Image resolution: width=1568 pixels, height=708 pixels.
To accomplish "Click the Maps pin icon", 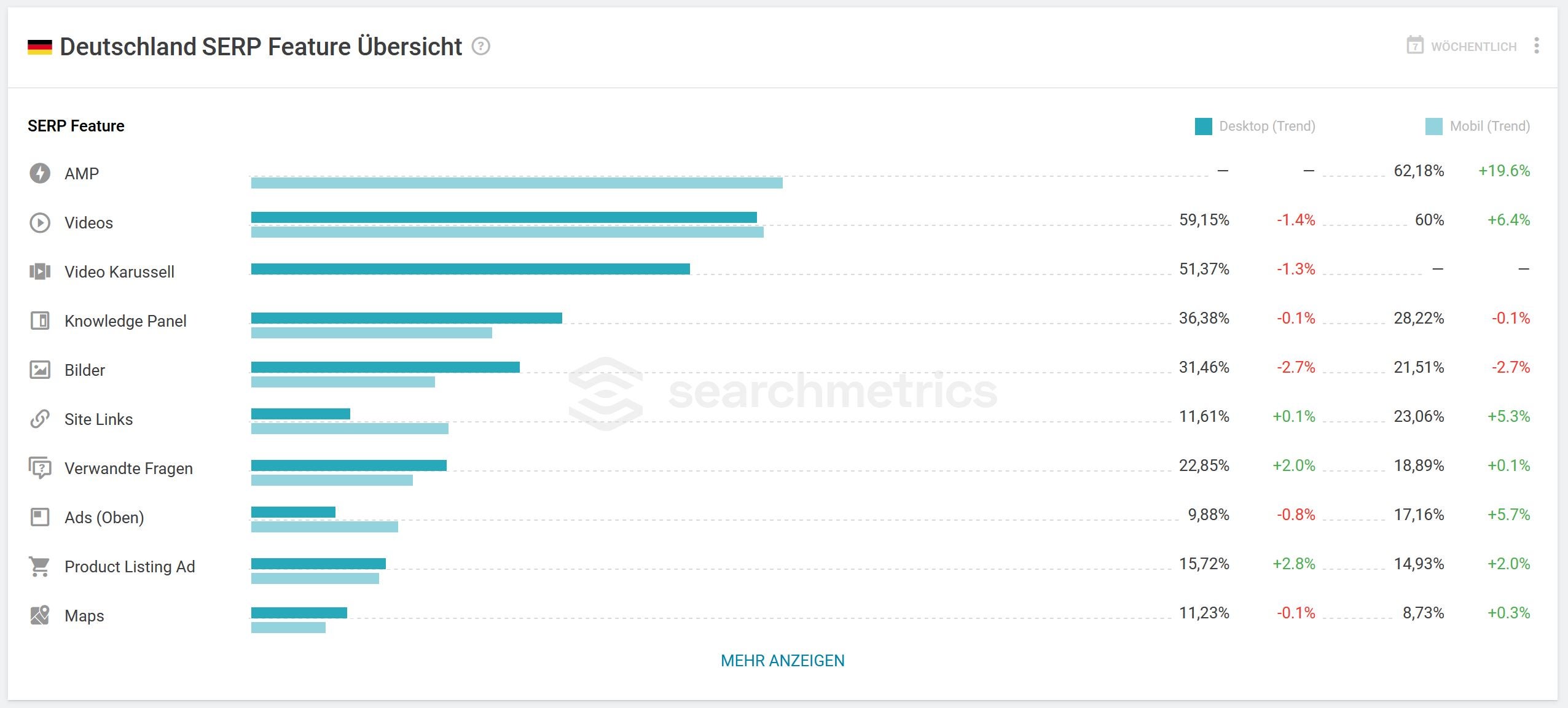I will pos(40,615).
